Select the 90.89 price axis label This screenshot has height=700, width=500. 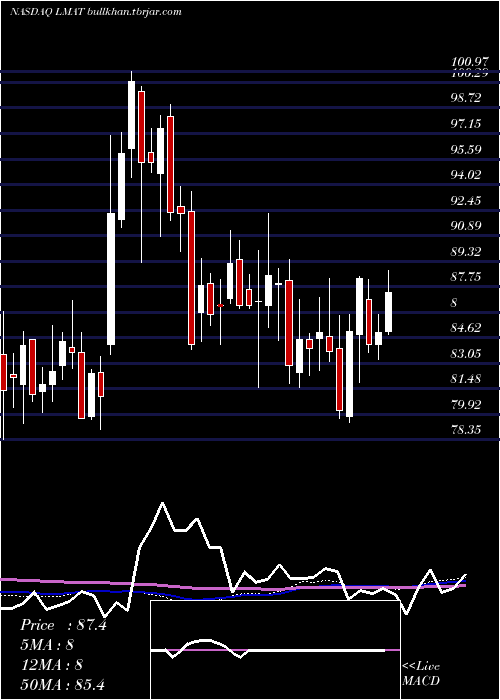click(x=466, y=226)
